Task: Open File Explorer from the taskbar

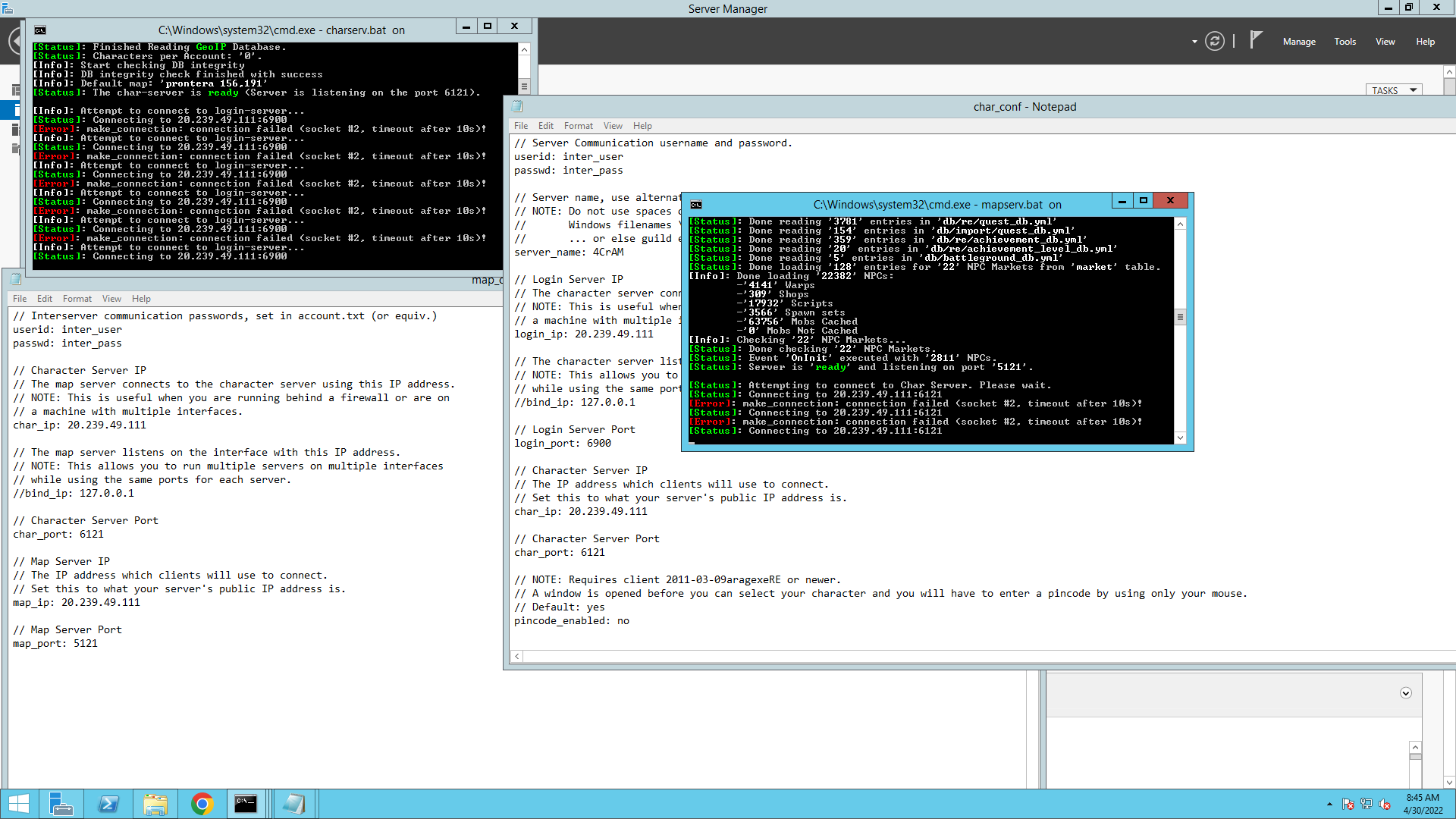Action: coord(155,804)
